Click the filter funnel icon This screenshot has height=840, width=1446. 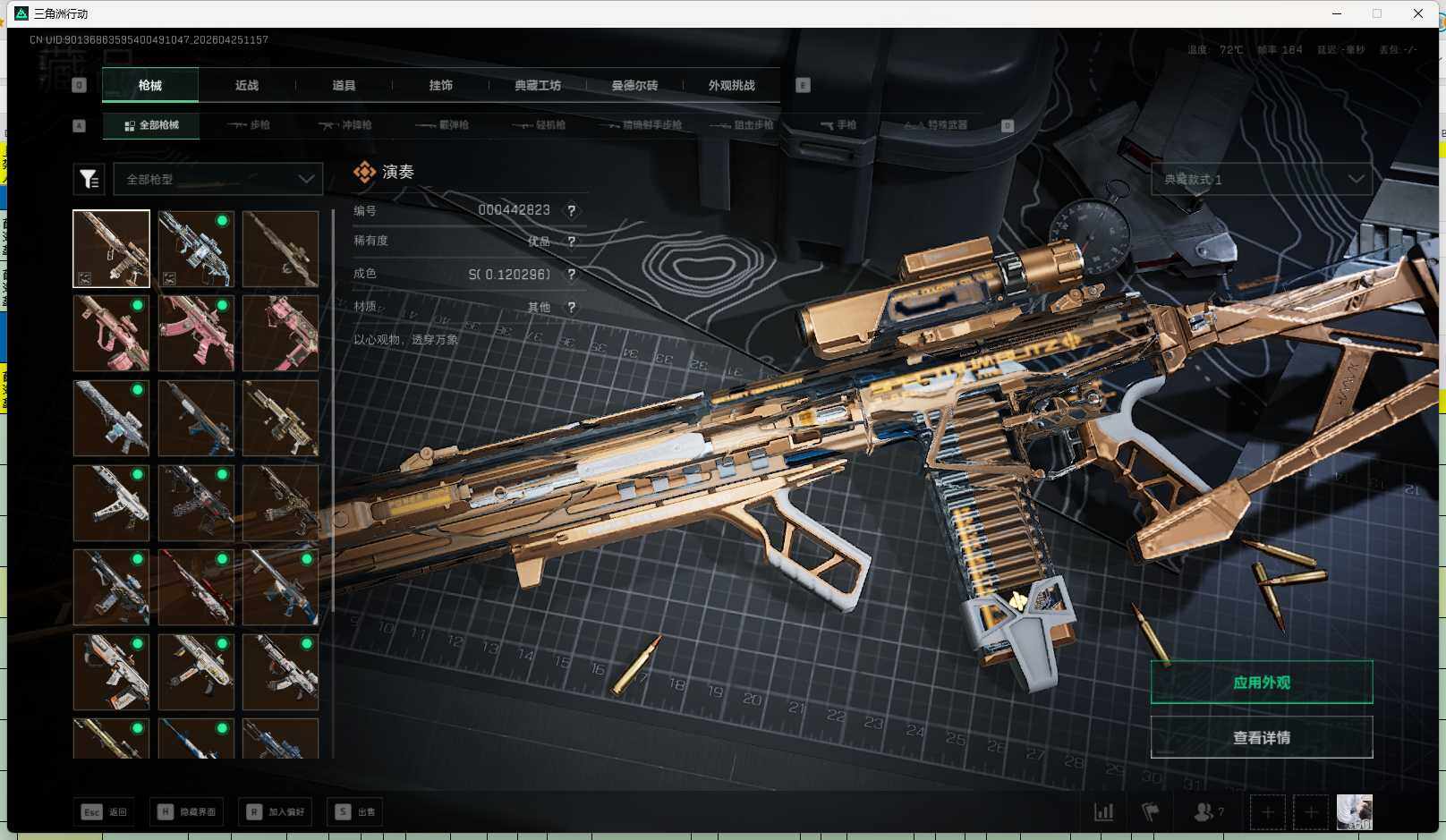coord(89,180)
